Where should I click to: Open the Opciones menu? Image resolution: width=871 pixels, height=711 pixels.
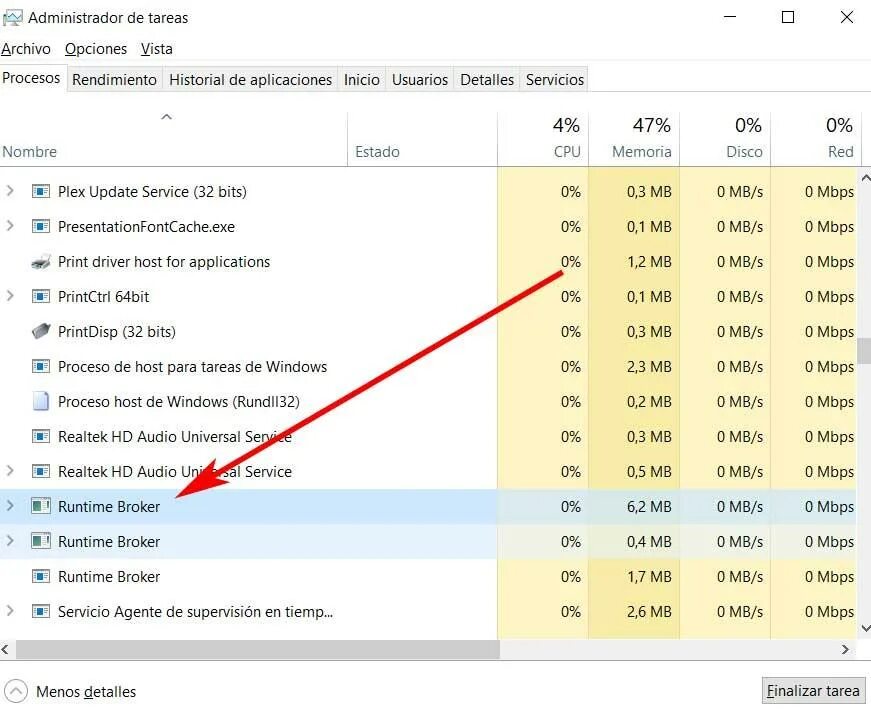click(x=96, y=49)
